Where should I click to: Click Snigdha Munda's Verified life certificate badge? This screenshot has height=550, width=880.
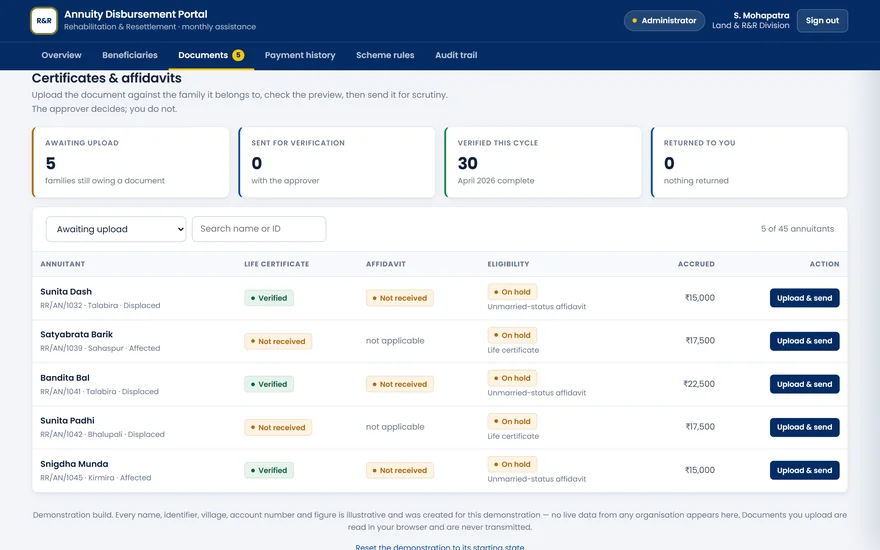(269, 470)
